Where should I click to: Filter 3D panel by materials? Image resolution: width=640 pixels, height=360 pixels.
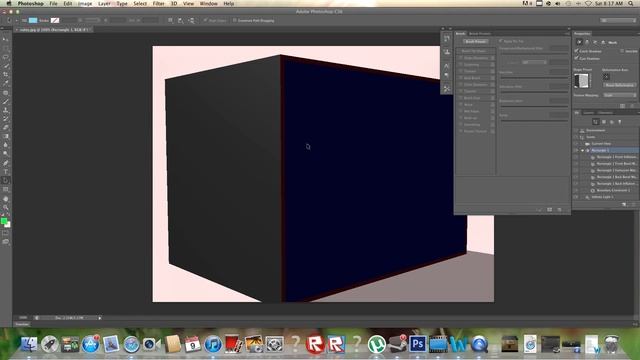tap(612, 122)
